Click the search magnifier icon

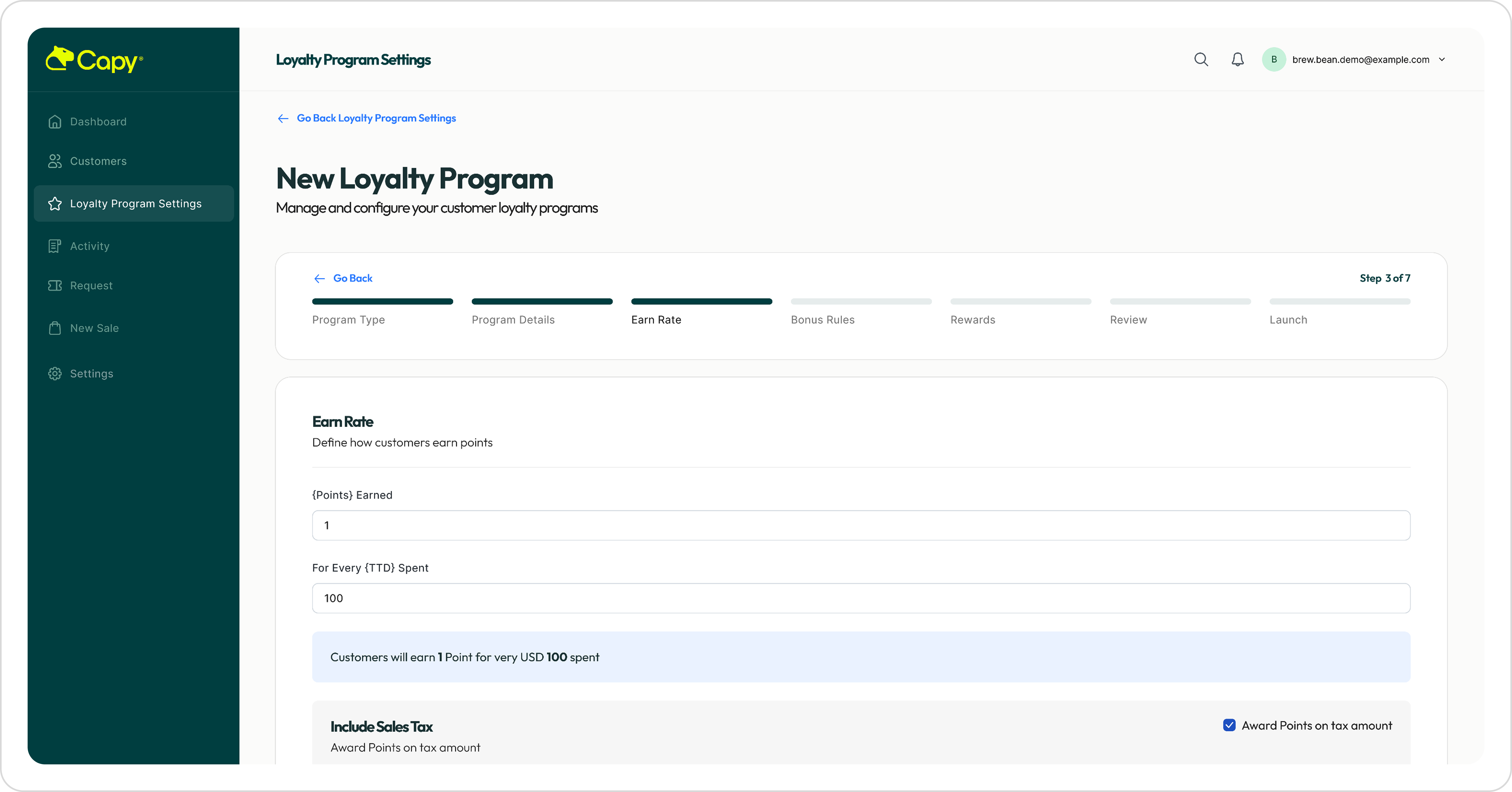(x=1201, y=59)
